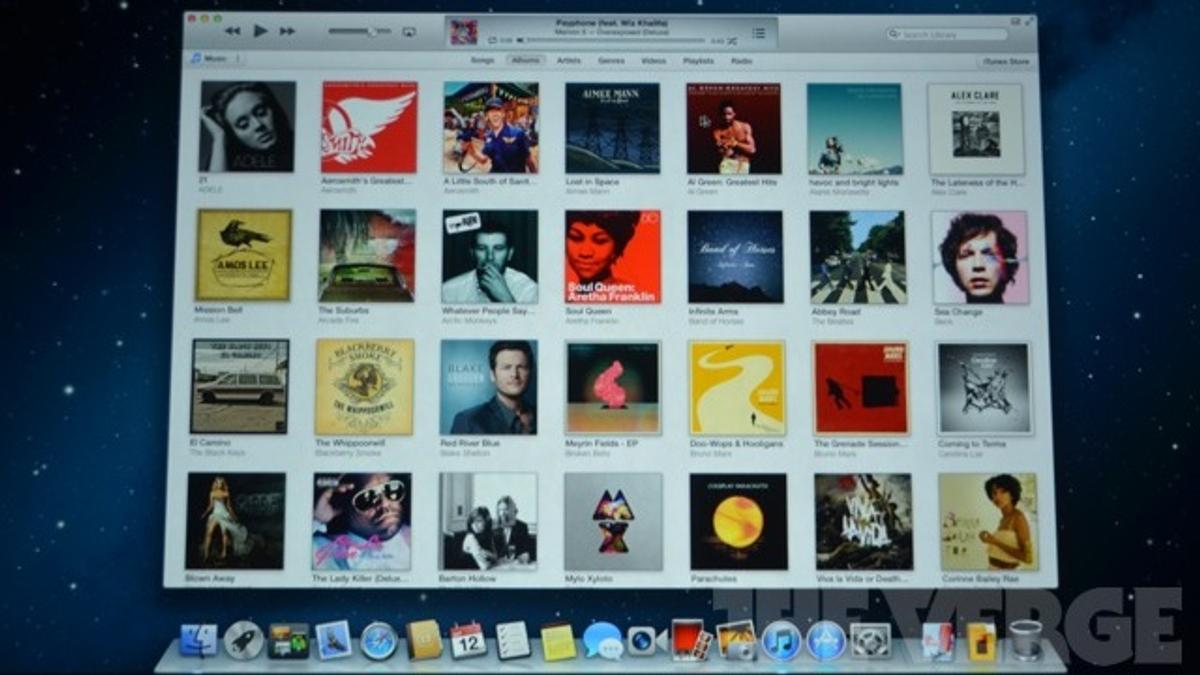Select Aimee Mann Lost in Space cover

[x=612, y=128]
